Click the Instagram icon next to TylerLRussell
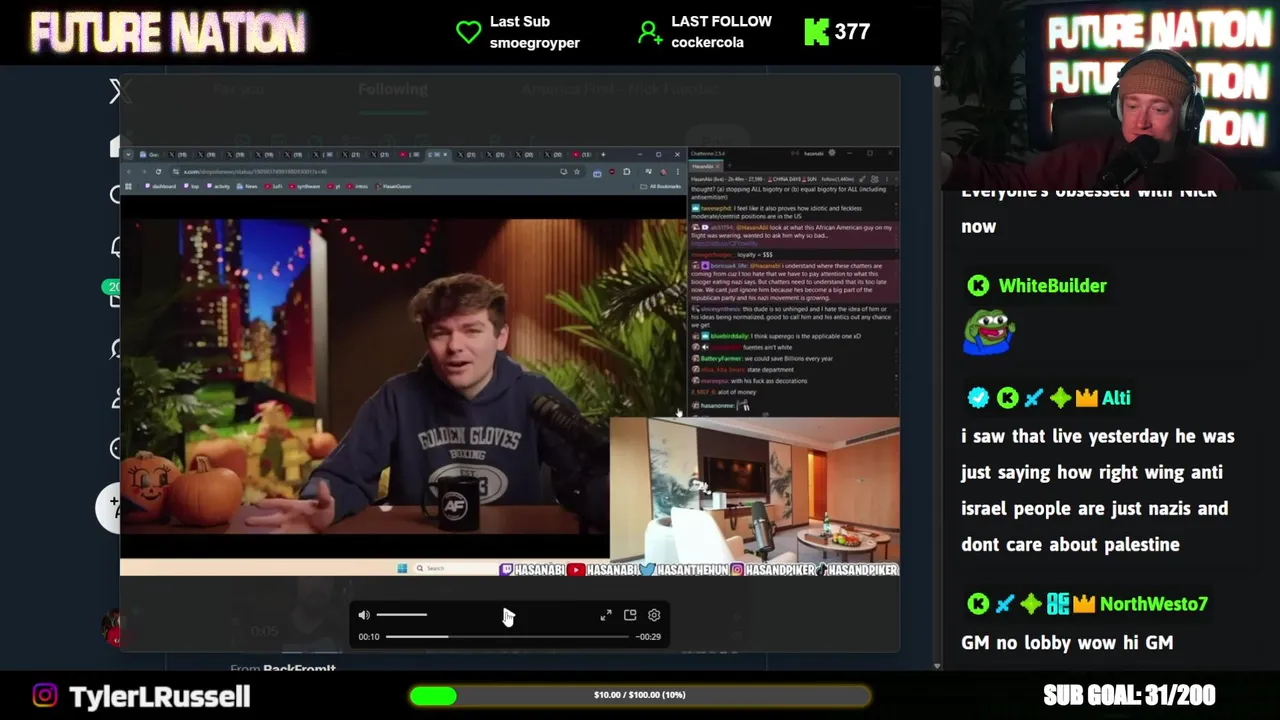The image size is (1280, 720). 45,695
